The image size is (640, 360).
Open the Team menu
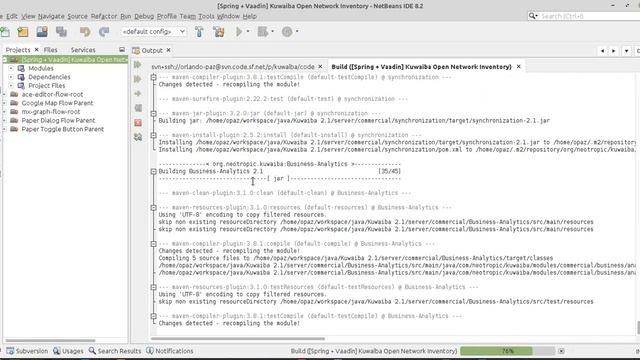[188, 16]
